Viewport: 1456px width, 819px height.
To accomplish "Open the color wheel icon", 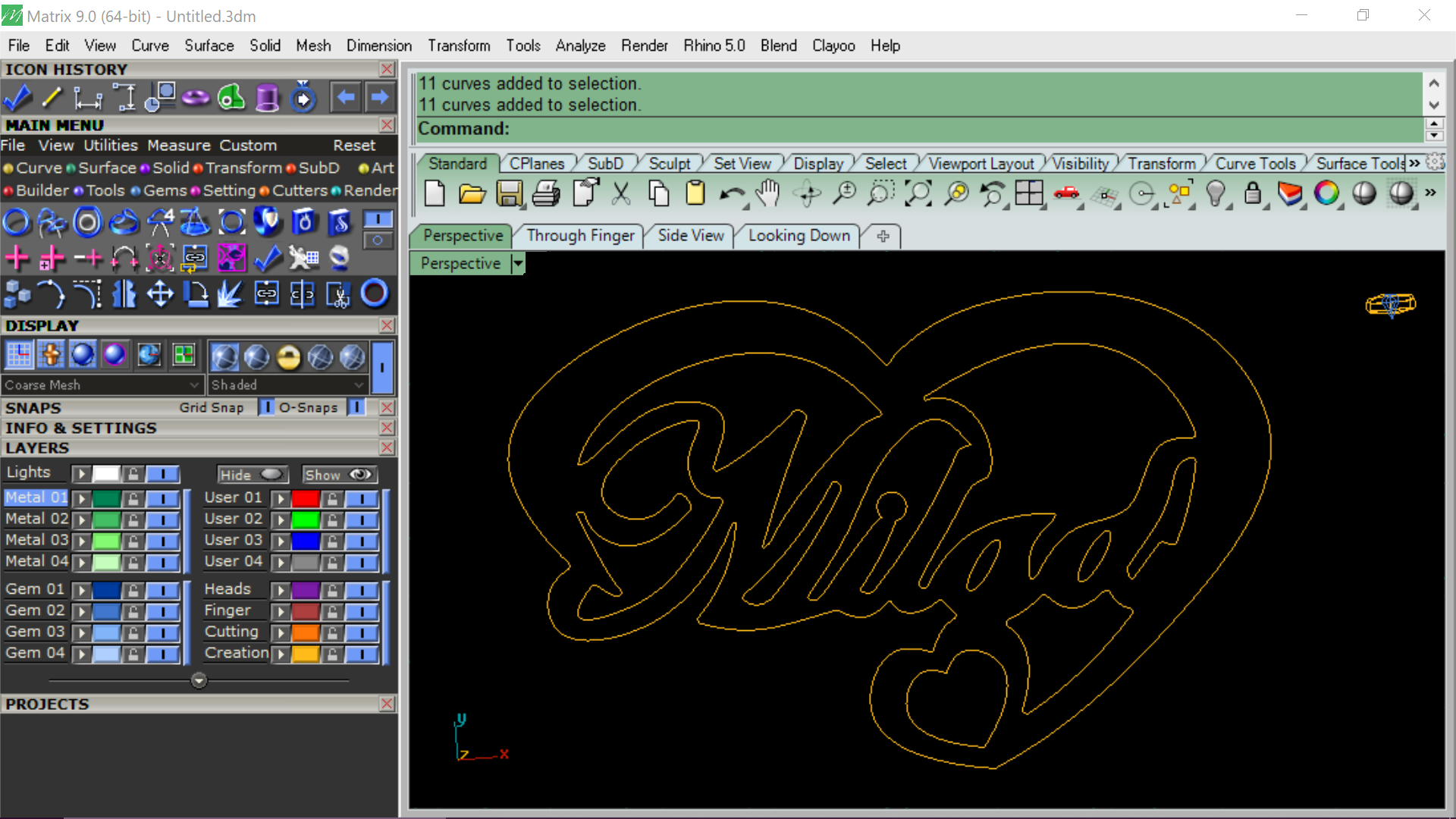I will (x=1326, y=194).
